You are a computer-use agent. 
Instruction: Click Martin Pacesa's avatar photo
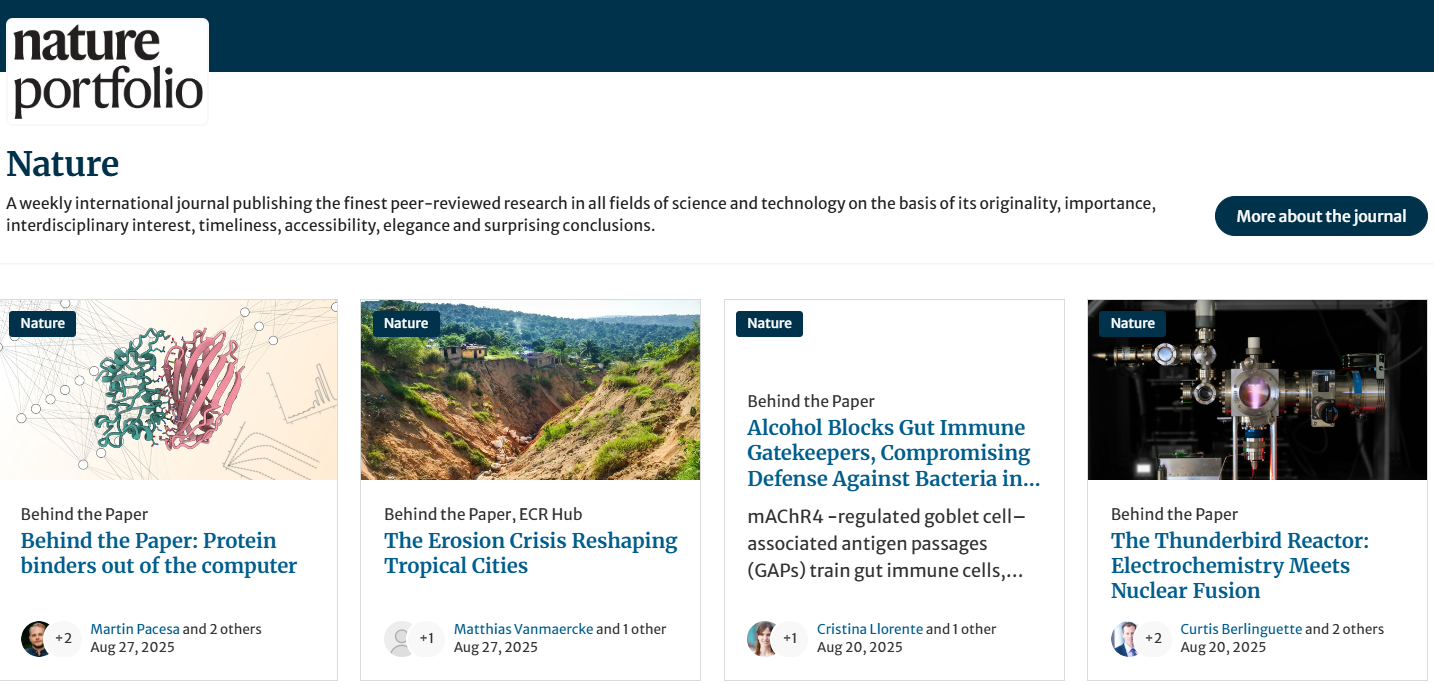coord(36,638)
